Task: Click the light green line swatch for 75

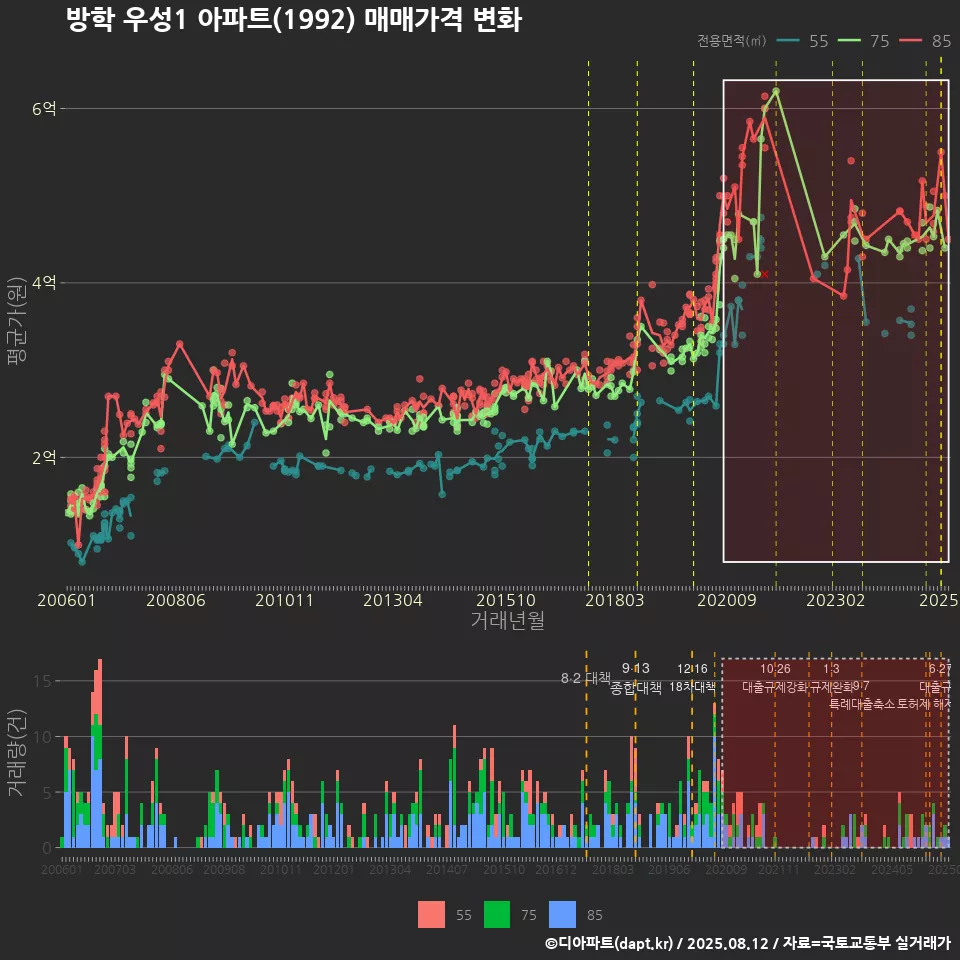Action: 850,40
